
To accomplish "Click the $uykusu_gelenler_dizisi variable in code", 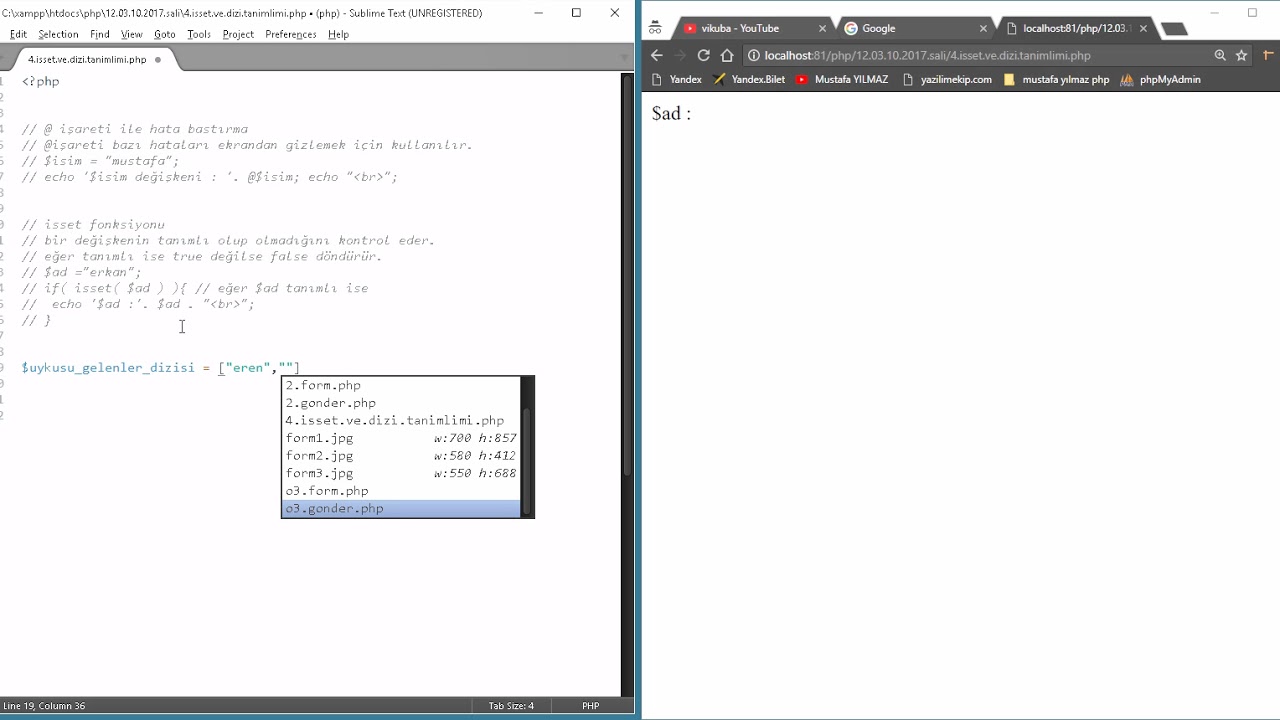I will tap(108, 368).
